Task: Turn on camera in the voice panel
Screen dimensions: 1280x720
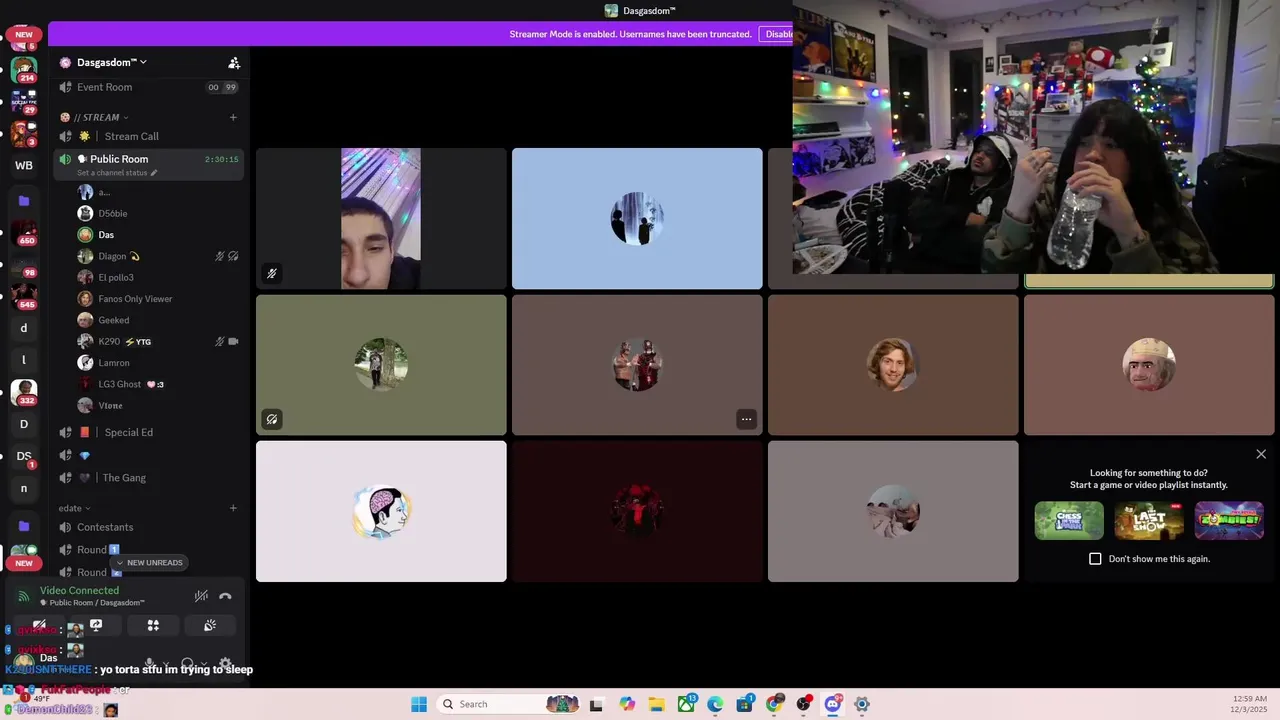Action: click(40, 625)
